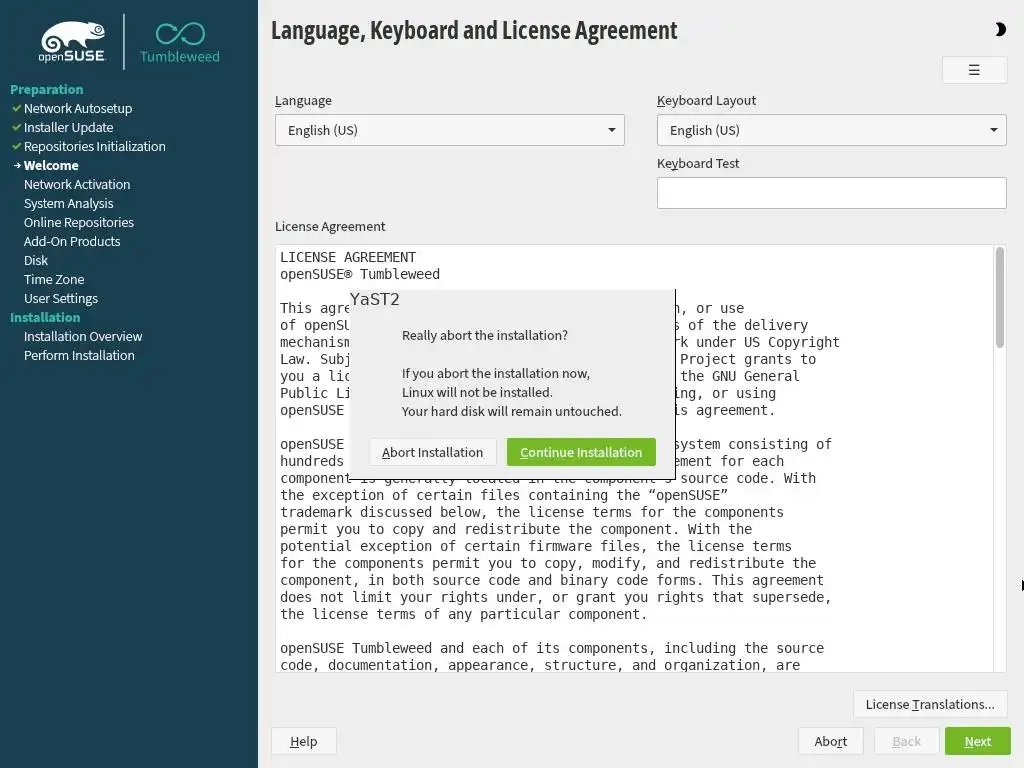The width and height of the screenshot is (1024, 768).
Task: Select Disk step in sidebar
Action: [x=36, y=260]
